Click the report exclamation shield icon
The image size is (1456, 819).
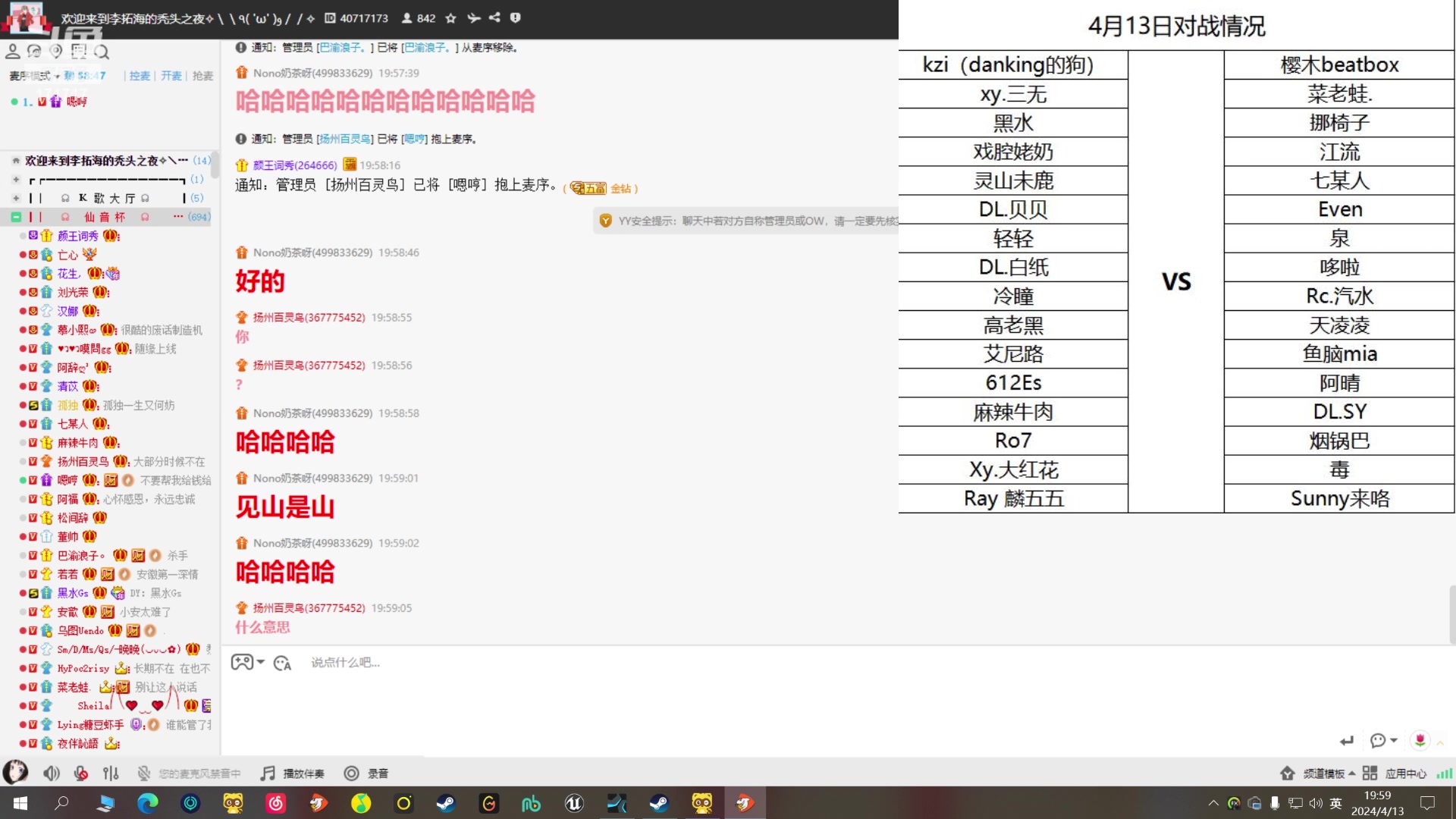516,18
